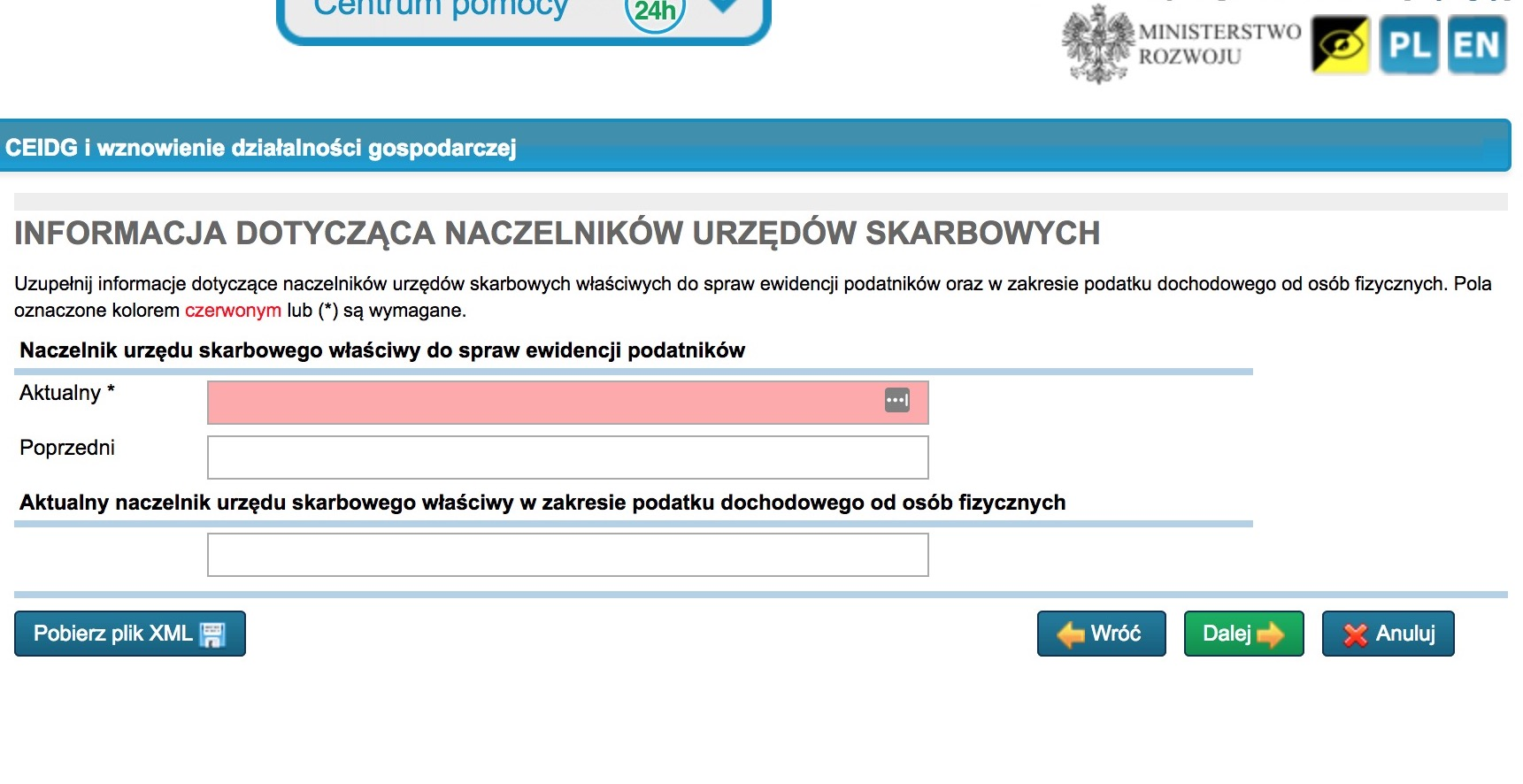1523x784 pixels.
Task: Proceed with the Dalej button
Action: pyautogui.click(x=1243, y=634)
